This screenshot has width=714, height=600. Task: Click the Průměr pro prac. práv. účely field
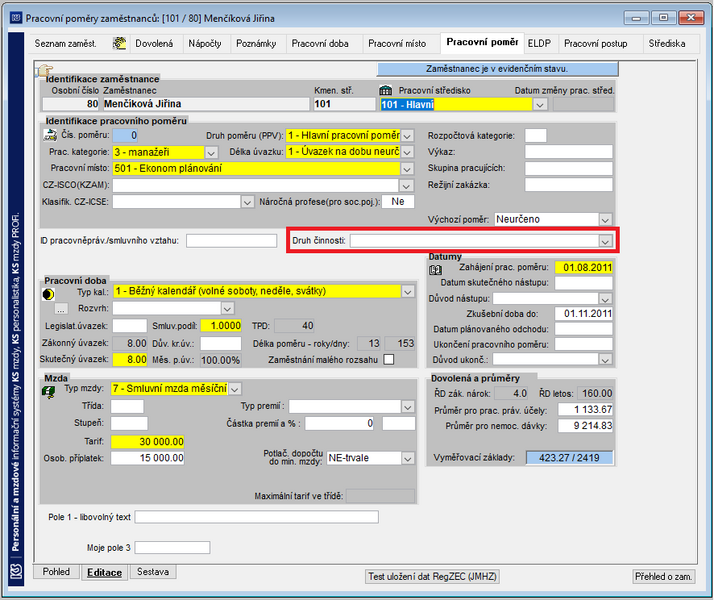click(x=586, y=410)
